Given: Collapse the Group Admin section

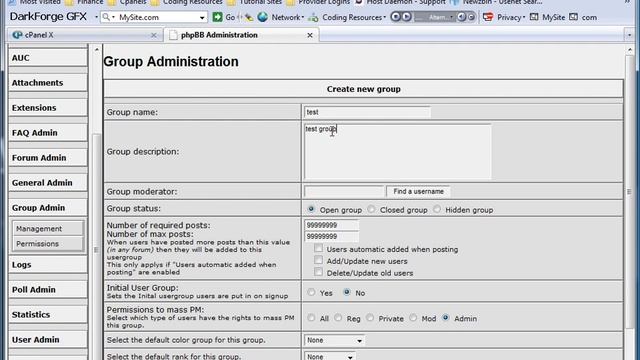Looking at the screenshot, I should (48, 207).
